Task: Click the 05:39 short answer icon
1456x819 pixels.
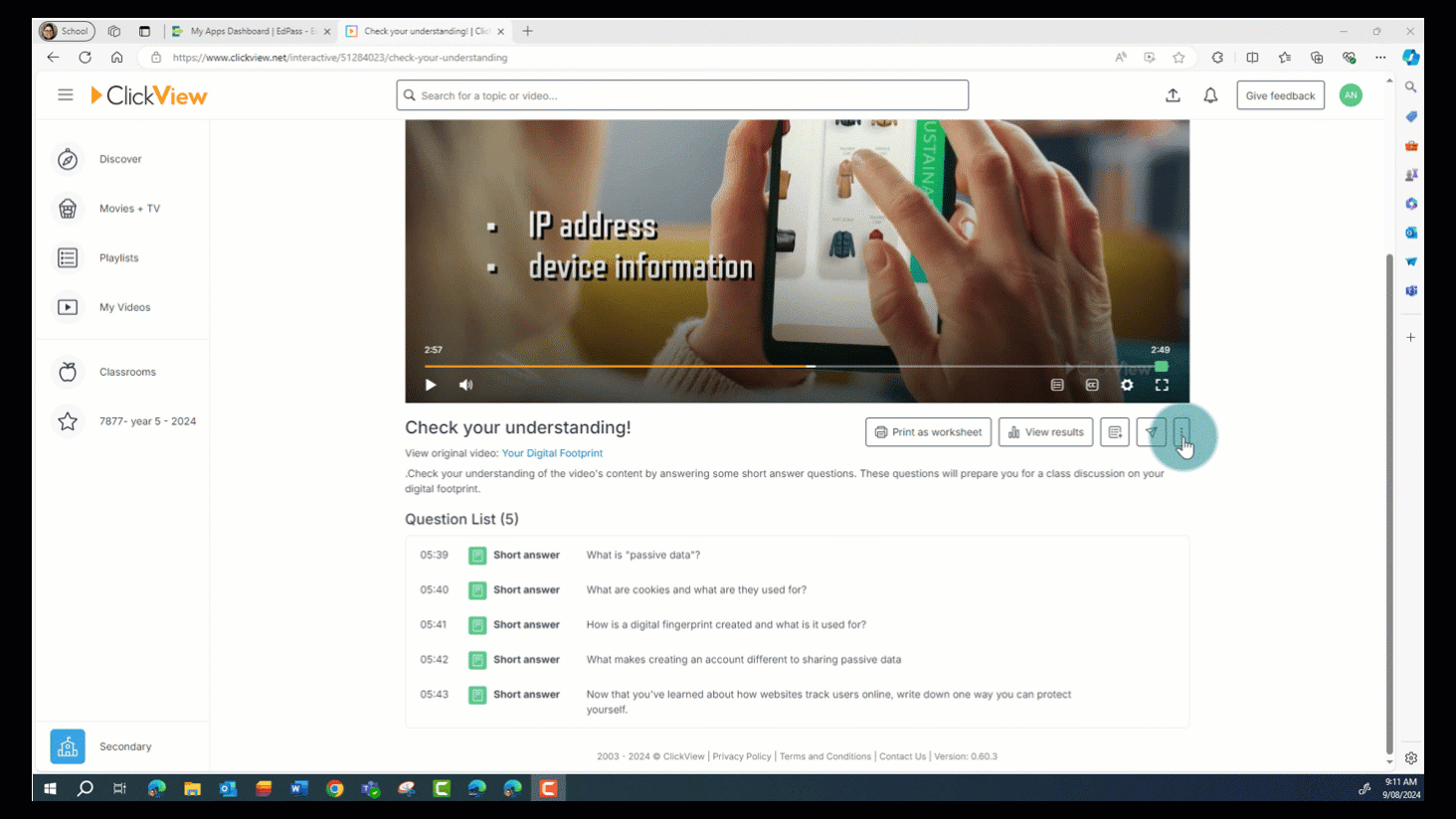Action: pyautogui.click(x=477, y=556)
